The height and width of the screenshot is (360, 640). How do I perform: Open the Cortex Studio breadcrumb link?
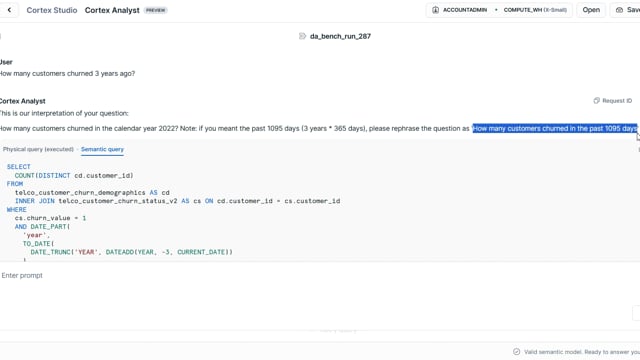point(52,10)
